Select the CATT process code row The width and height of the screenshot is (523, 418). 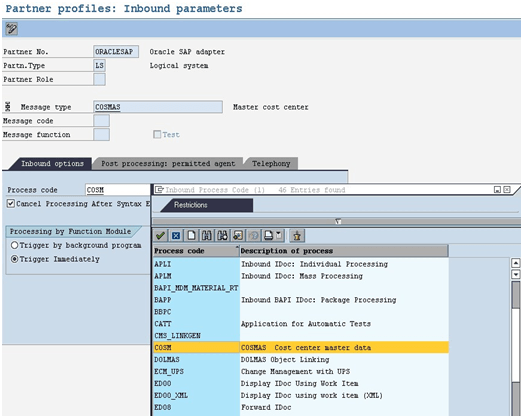[x=196, y=324]
